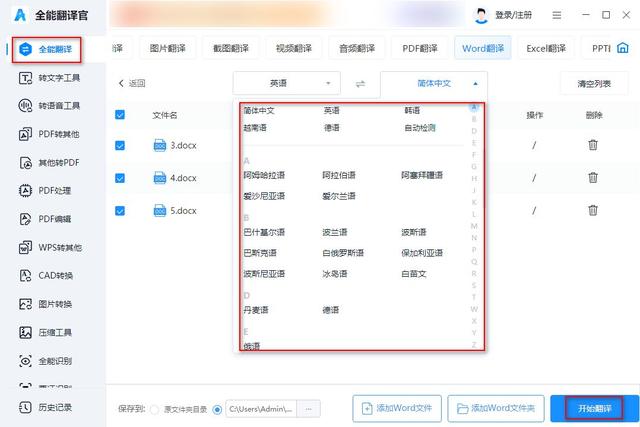This screenshot has width=640, height=427.
Task: Click the 添加Word文件 button
Action: pos(397,408)
